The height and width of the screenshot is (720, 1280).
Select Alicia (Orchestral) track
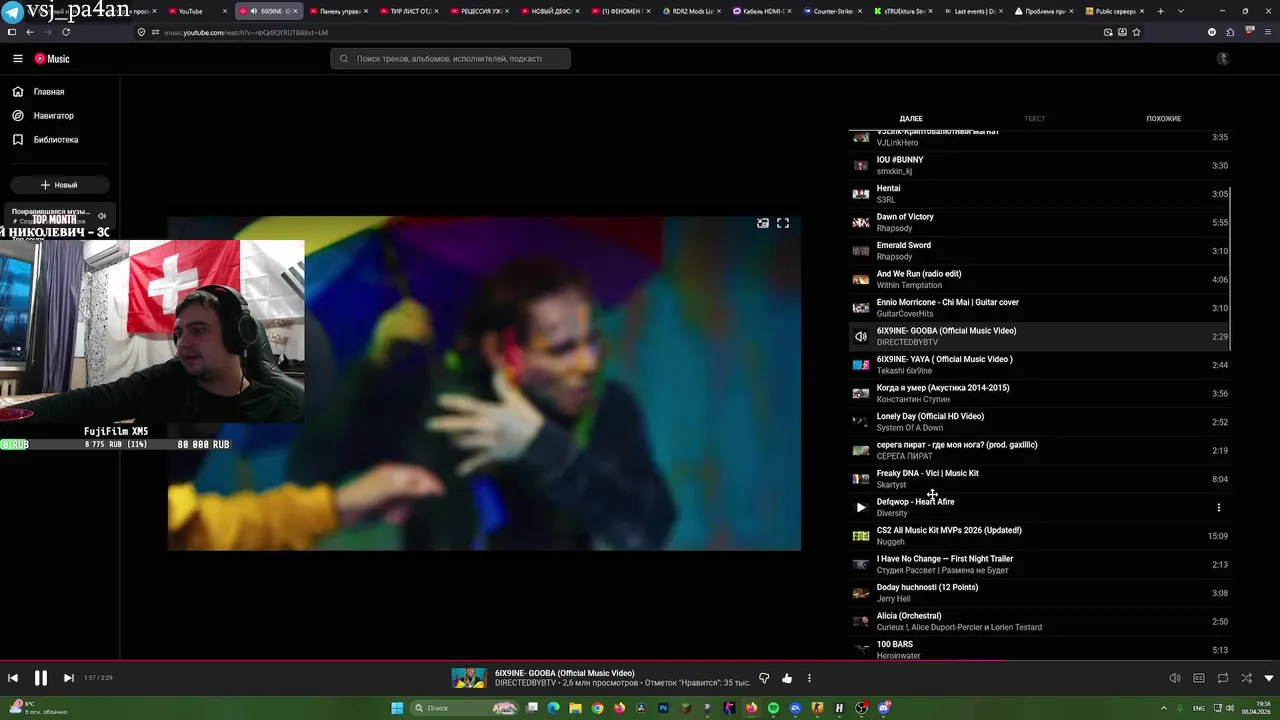tap(1040, 622)
